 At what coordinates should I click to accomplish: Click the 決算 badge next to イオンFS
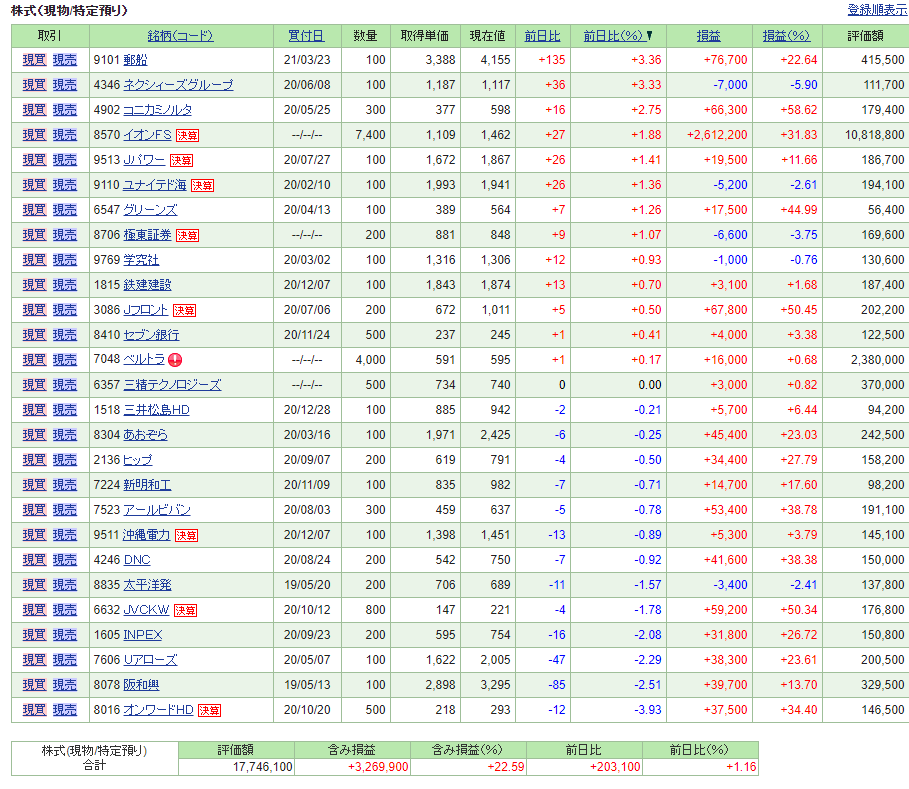click(x=187, y=136)
